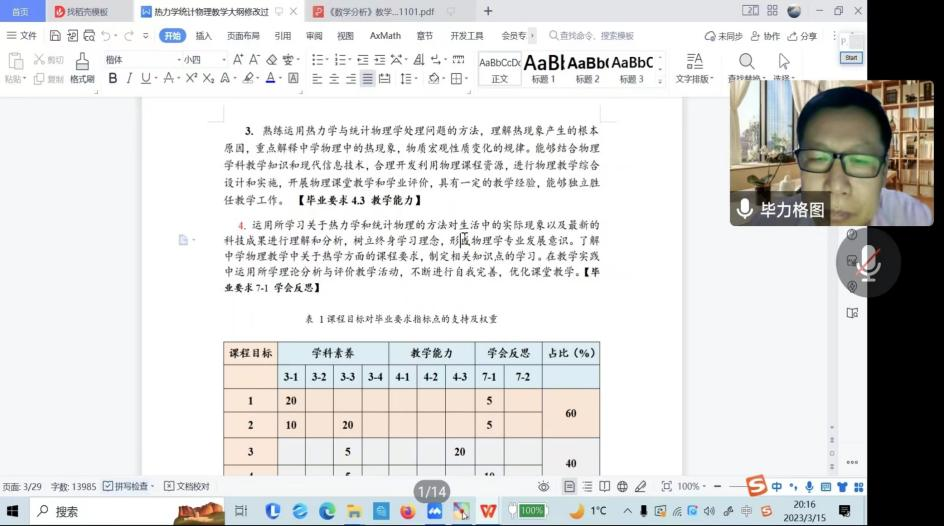Viewport: 944px width, 526px height.
Task: Click the 分享 share button
Action: [x=802, y=35]
